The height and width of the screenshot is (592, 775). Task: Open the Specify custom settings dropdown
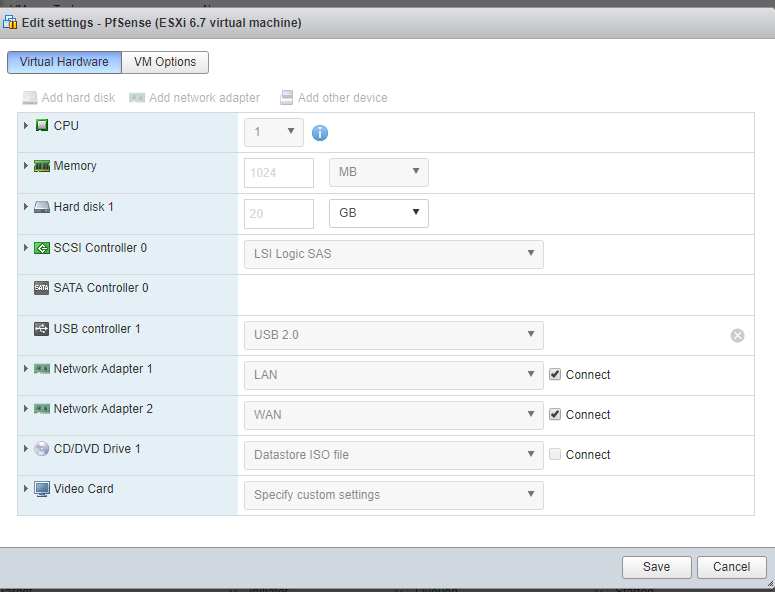pyautogui.click(x=394, y=495)
